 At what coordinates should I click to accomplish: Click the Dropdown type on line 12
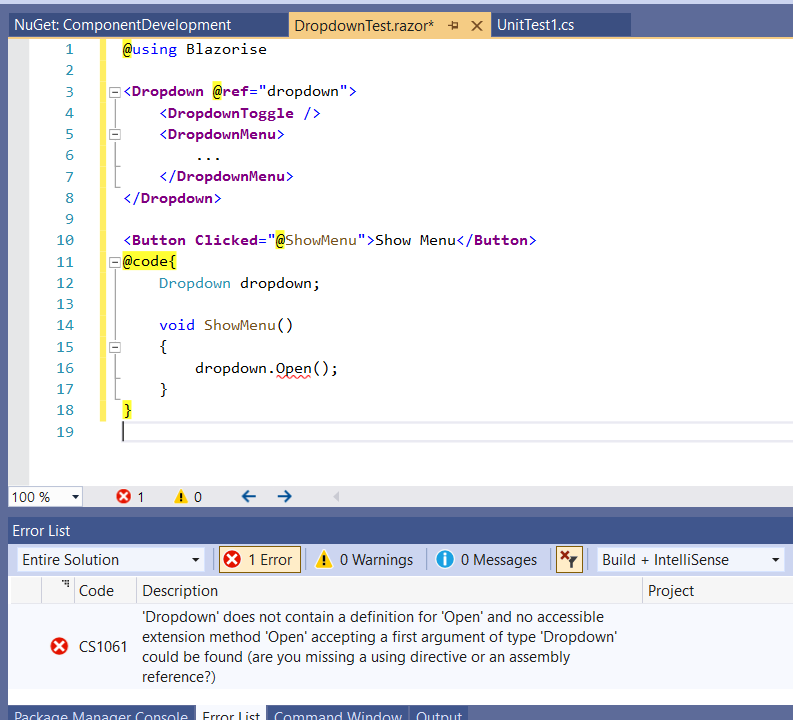[x=195, y=283]
